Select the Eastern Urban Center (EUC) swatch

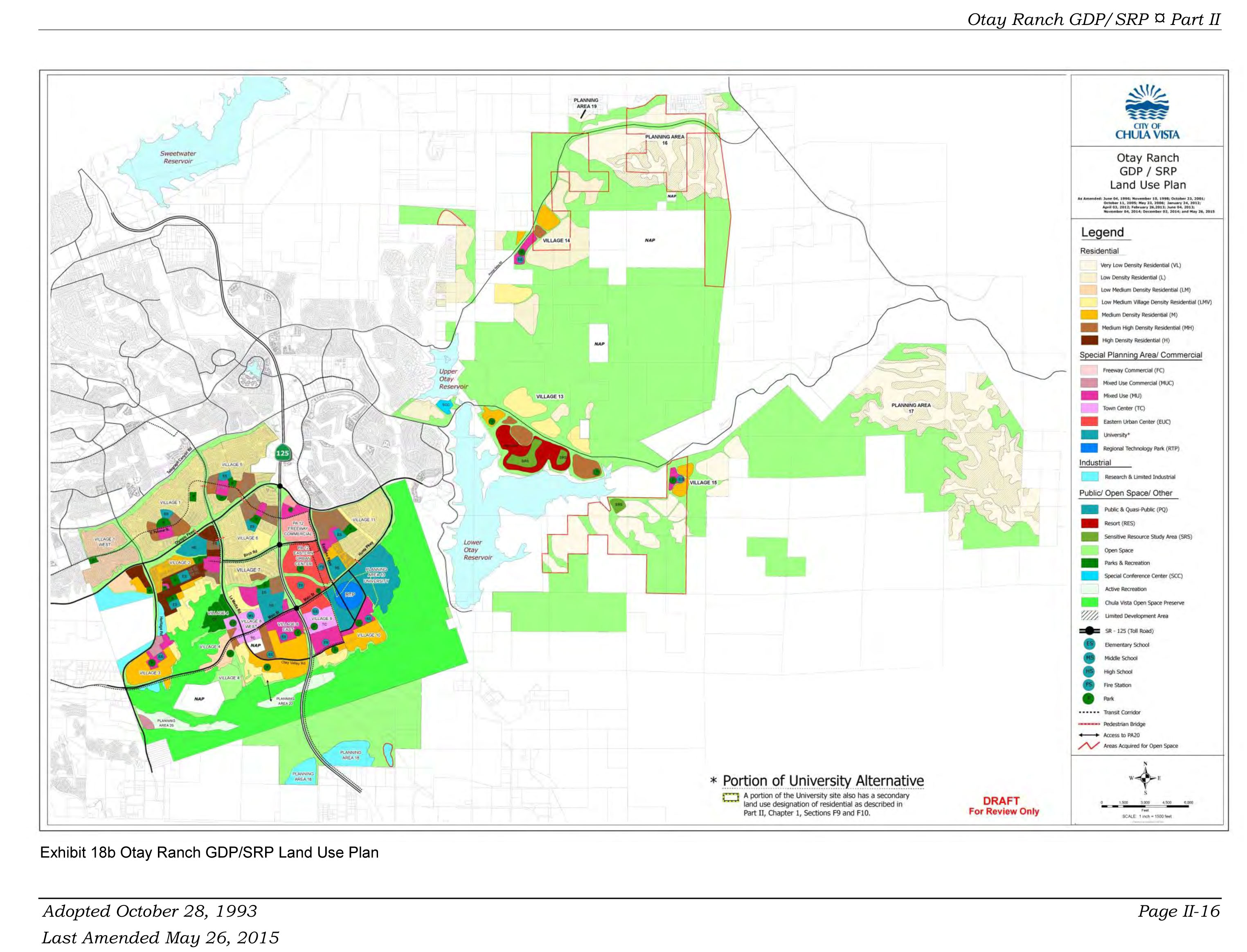pos(1089,422)
